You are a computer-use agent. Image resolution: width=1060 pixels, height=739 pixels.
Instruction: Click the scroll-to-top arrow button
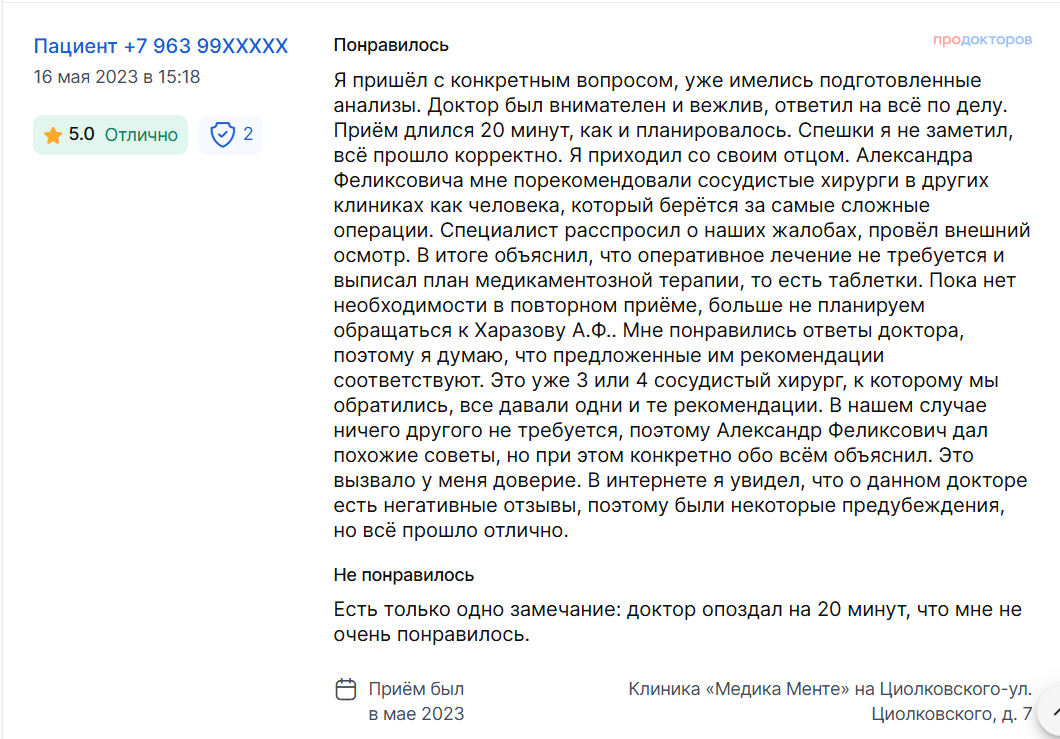(x=1051, y=711)
